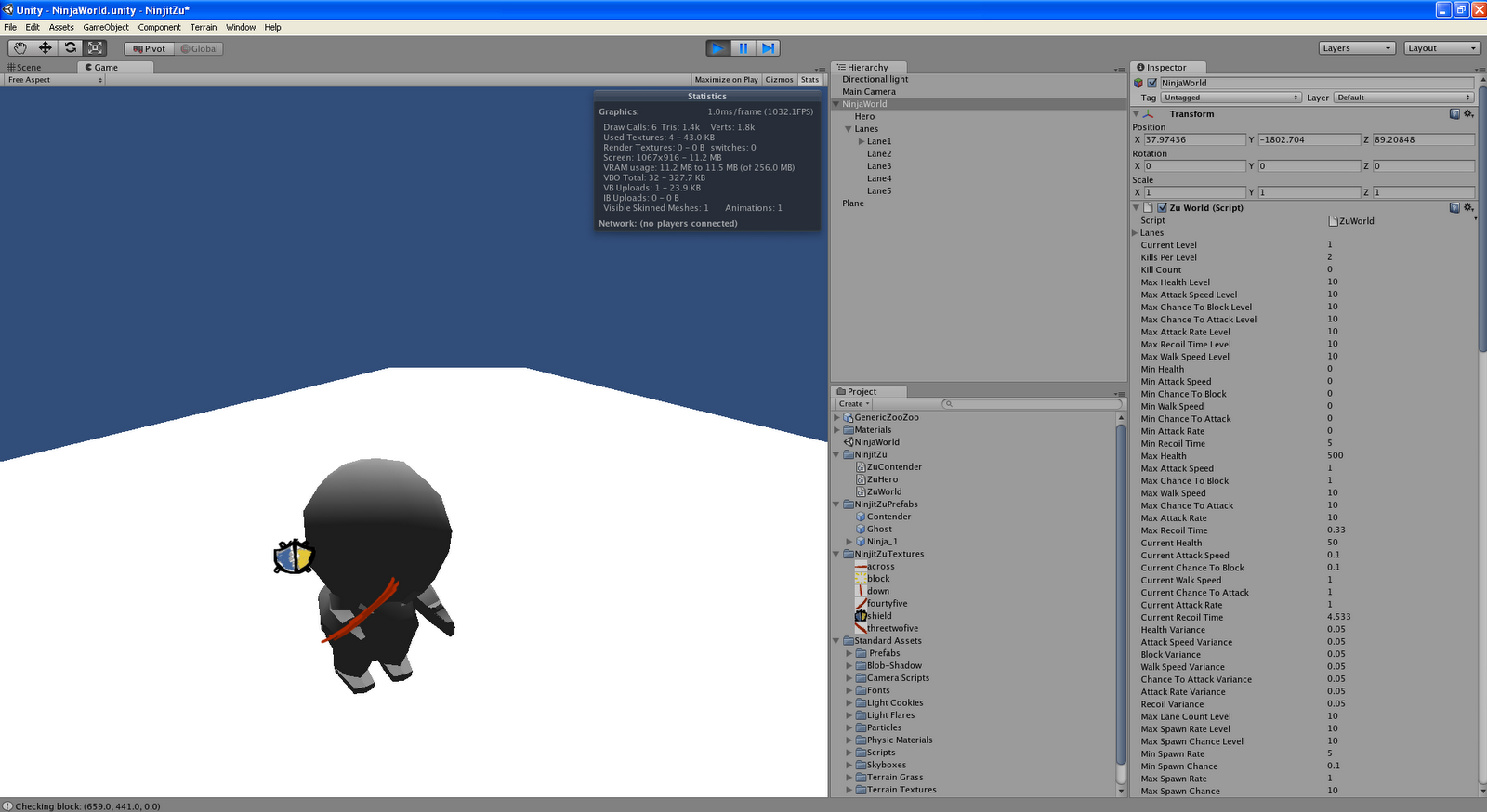The width and height of the screenshot is (1487, 812).
Task: Expand Lane1 in Hierarchy
Action: (x=862, y=141)
